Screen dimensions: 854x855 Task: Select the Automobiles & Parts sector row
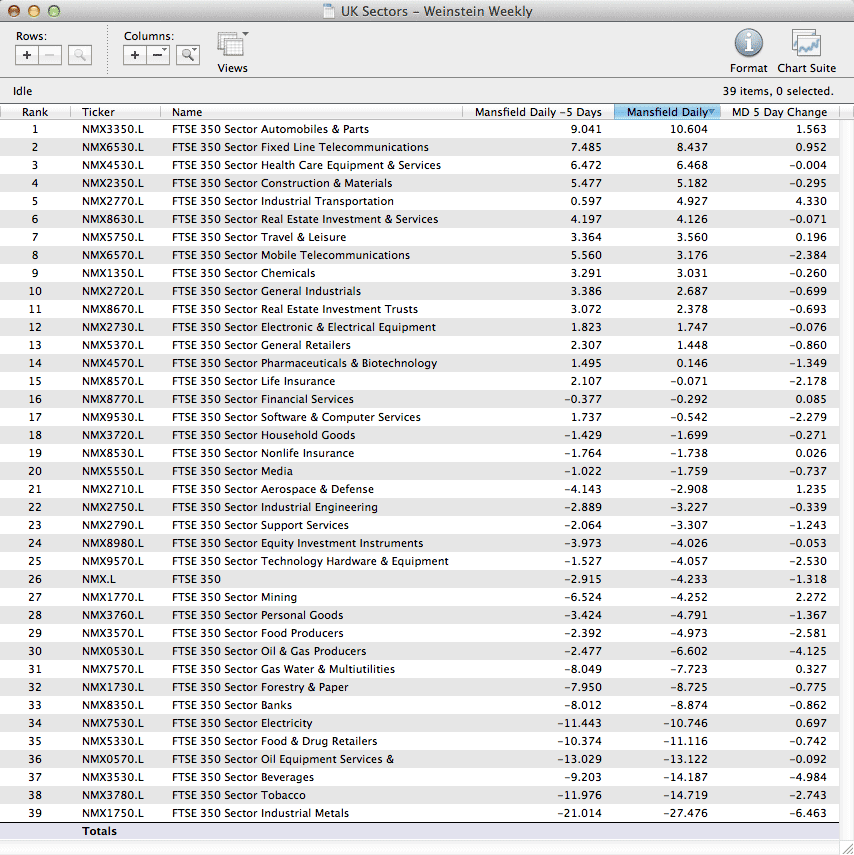(x=270, y=129)
